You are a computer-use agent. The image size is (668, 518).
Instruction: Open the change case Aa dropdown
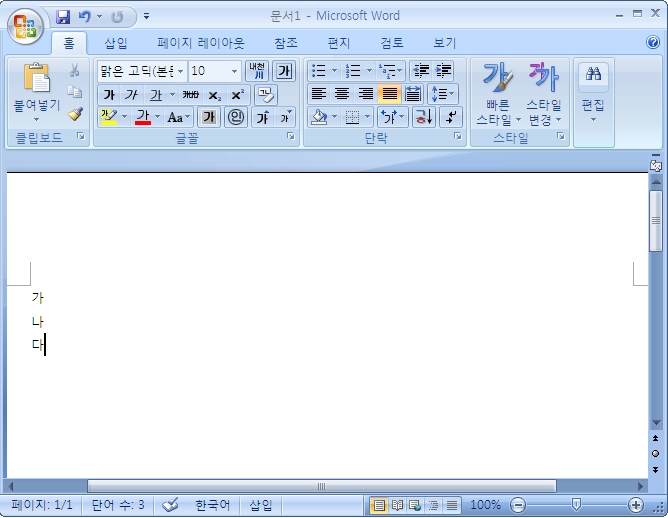pos(179,117)
